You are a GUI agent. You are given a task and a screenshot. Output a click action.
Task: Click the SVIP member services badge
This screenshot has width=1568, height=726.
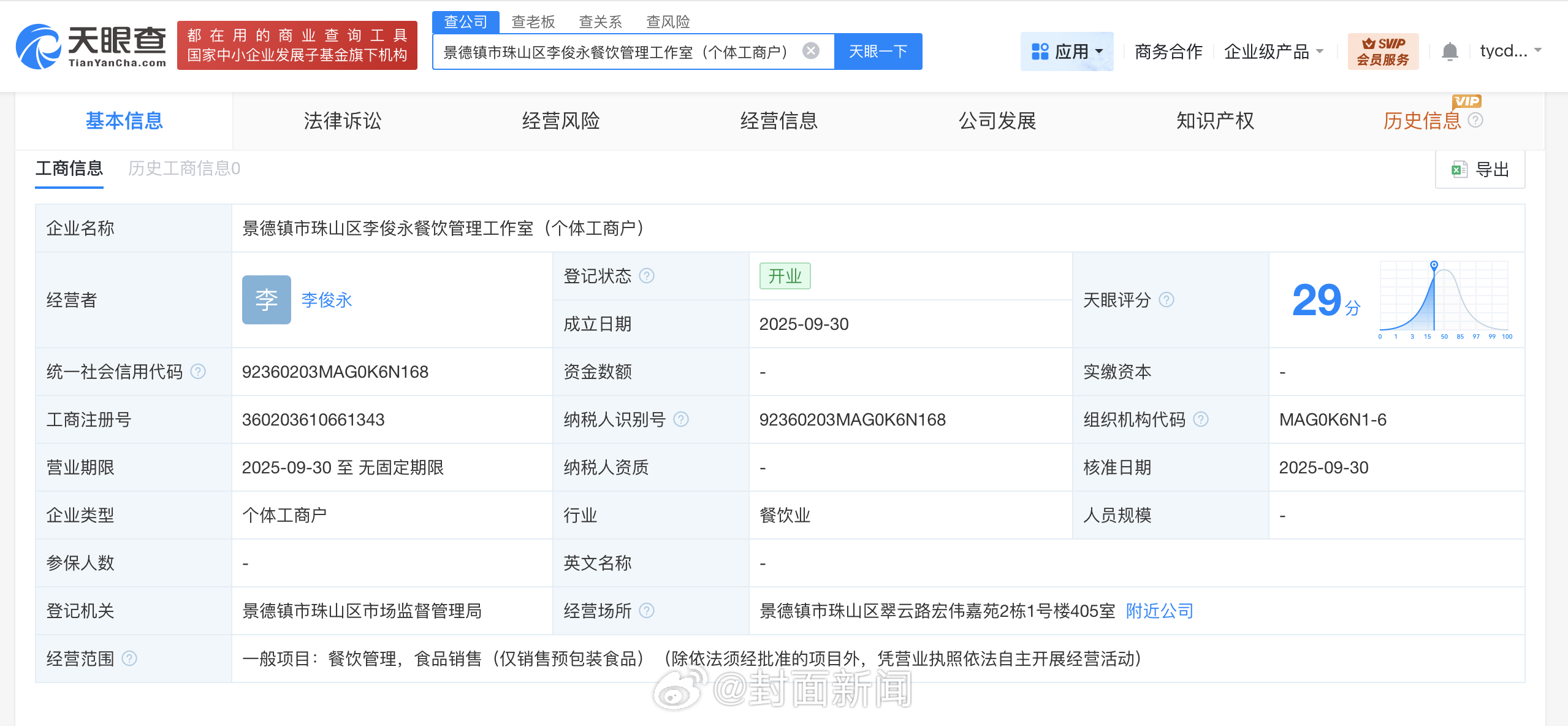tap(1382, 51)
